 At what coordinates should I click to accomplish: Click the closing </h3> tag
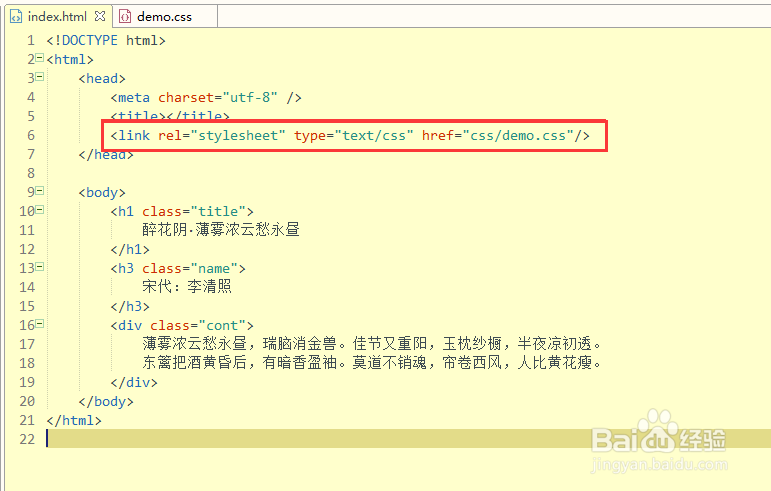click(x=130, y=306)
